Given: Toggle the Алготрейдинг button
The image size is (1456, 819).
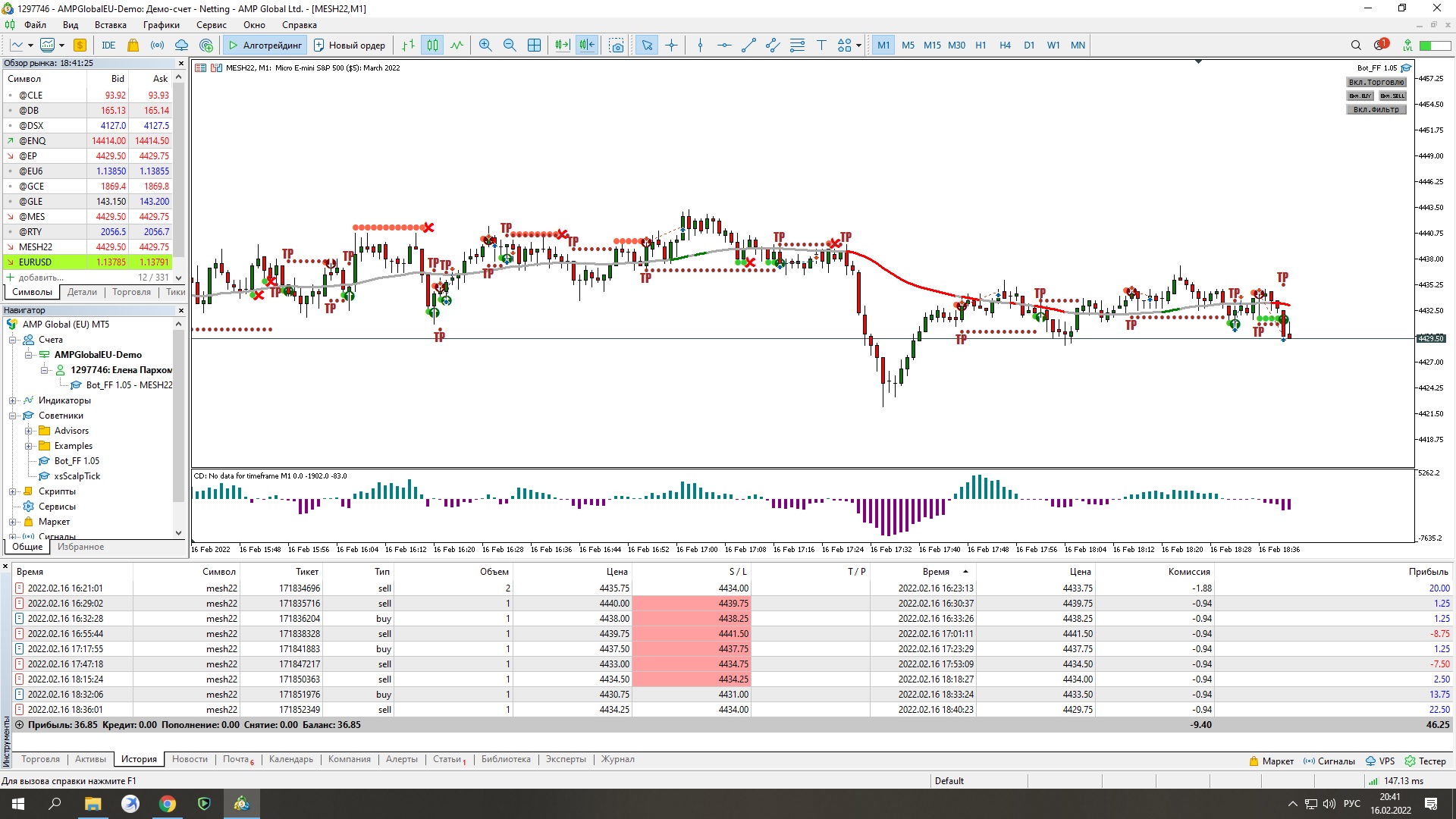Looking at the screenshot, I should (x=265, y=45).
